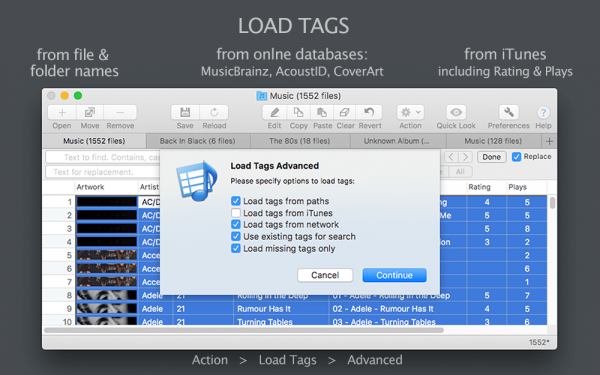Viewport: 600px width, 375px height.
Task: Toggle Use existing tags for search
Action: [236, 236]
